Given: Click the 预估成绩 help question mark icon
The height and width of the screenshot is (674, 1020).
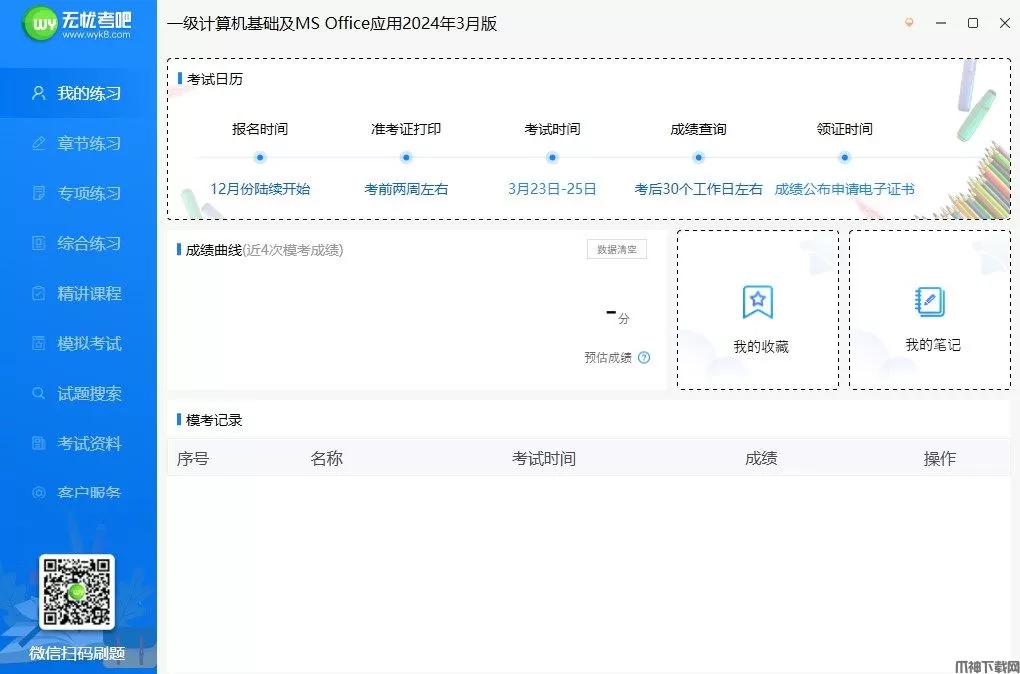Looking at the screenshot, I should (x=644, y=357).
